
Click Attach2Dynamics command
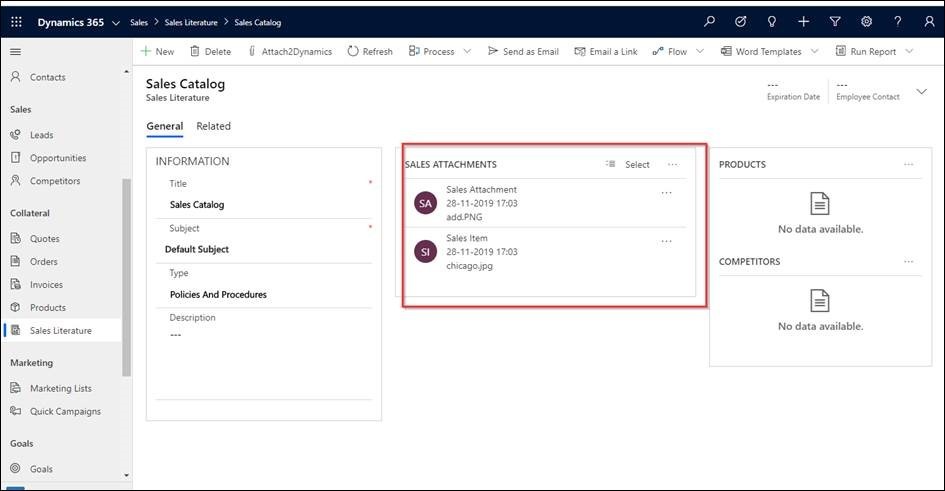(x=290, y=52)
